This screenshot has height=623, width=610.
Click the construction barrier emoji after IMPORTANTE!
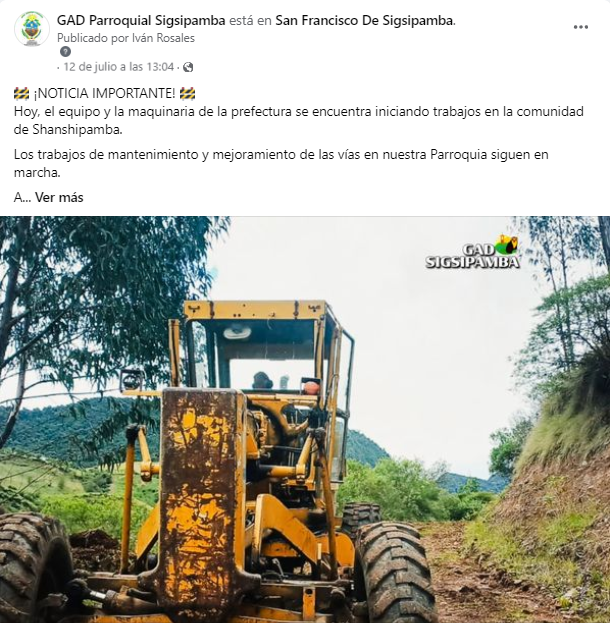[x=187, y=94]
